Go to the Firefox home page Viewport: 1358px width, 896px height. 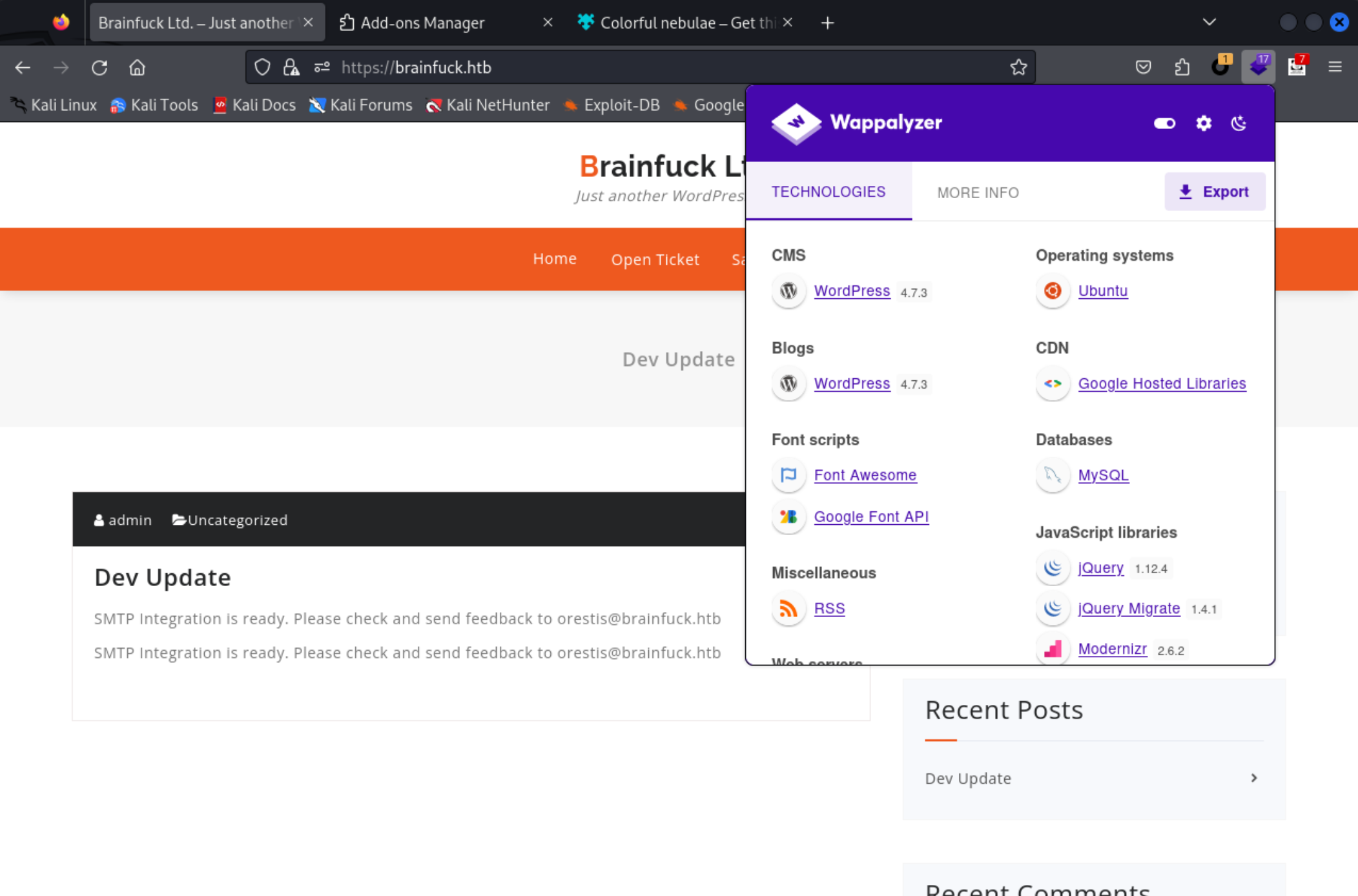[x=137, y=67]
